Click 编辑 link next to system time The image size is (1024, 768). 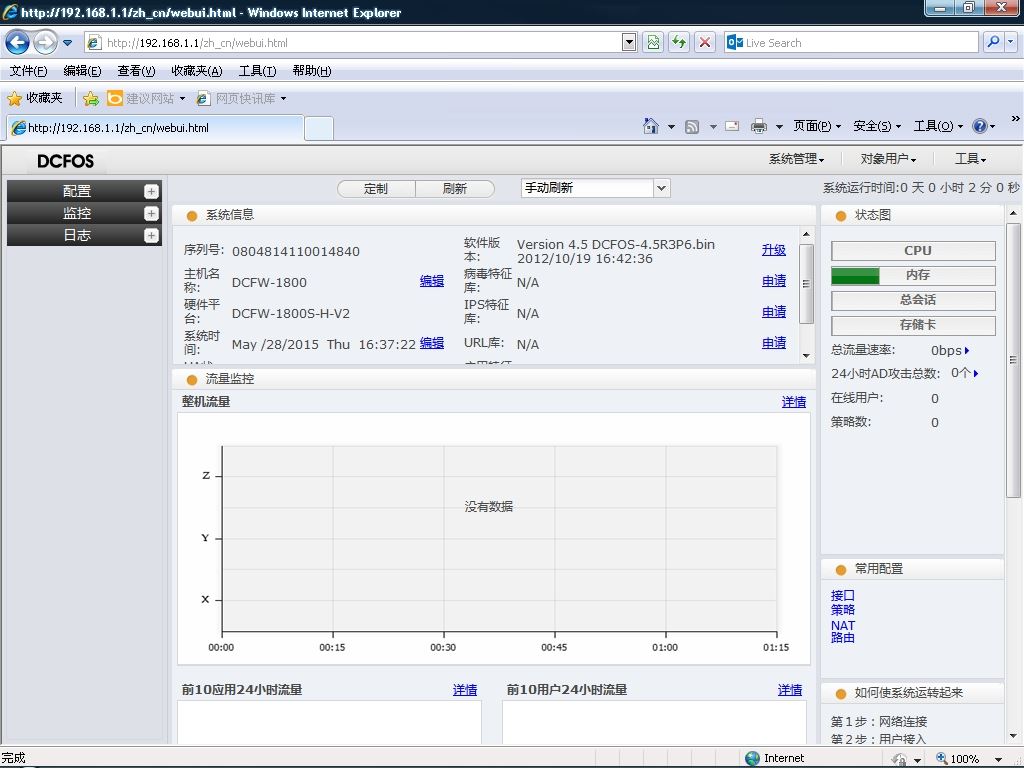(432, 343)
